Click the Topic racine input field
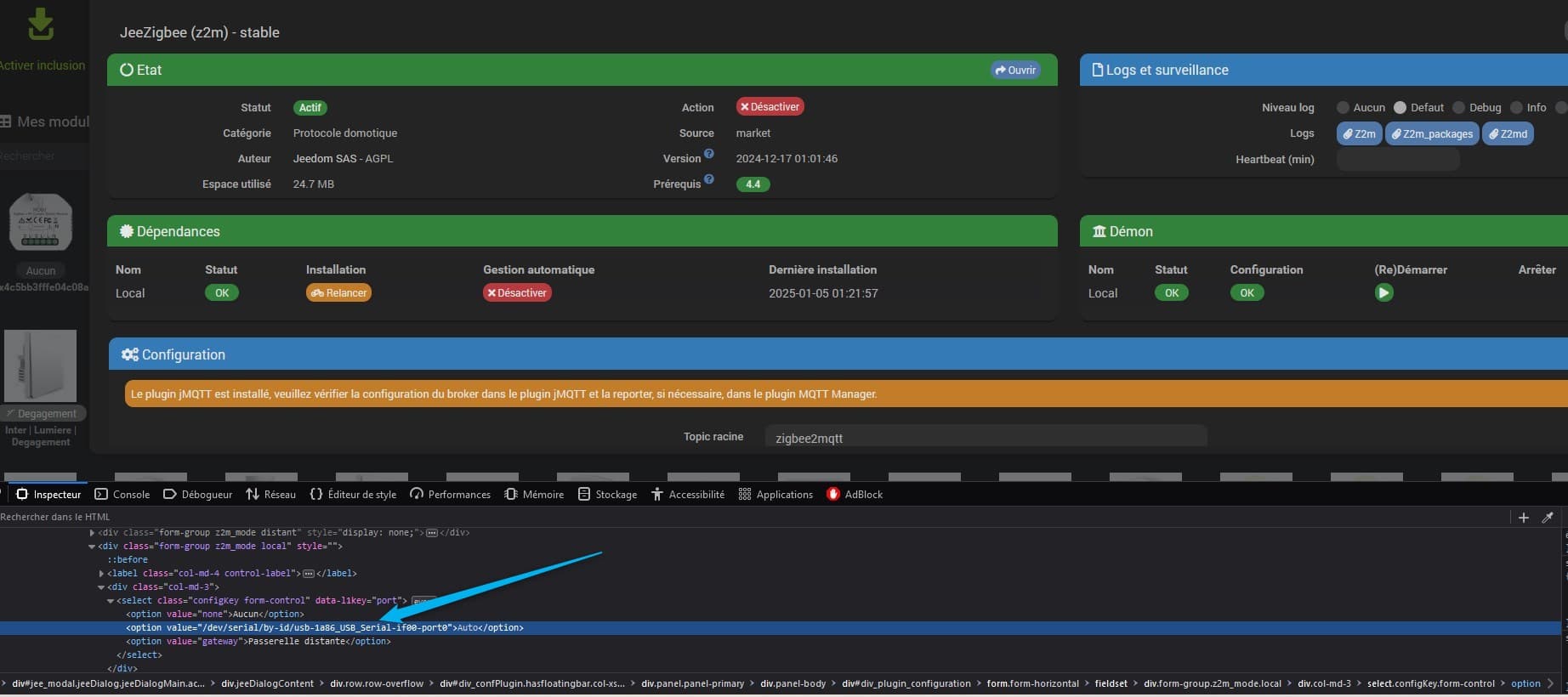 (986, 437)
